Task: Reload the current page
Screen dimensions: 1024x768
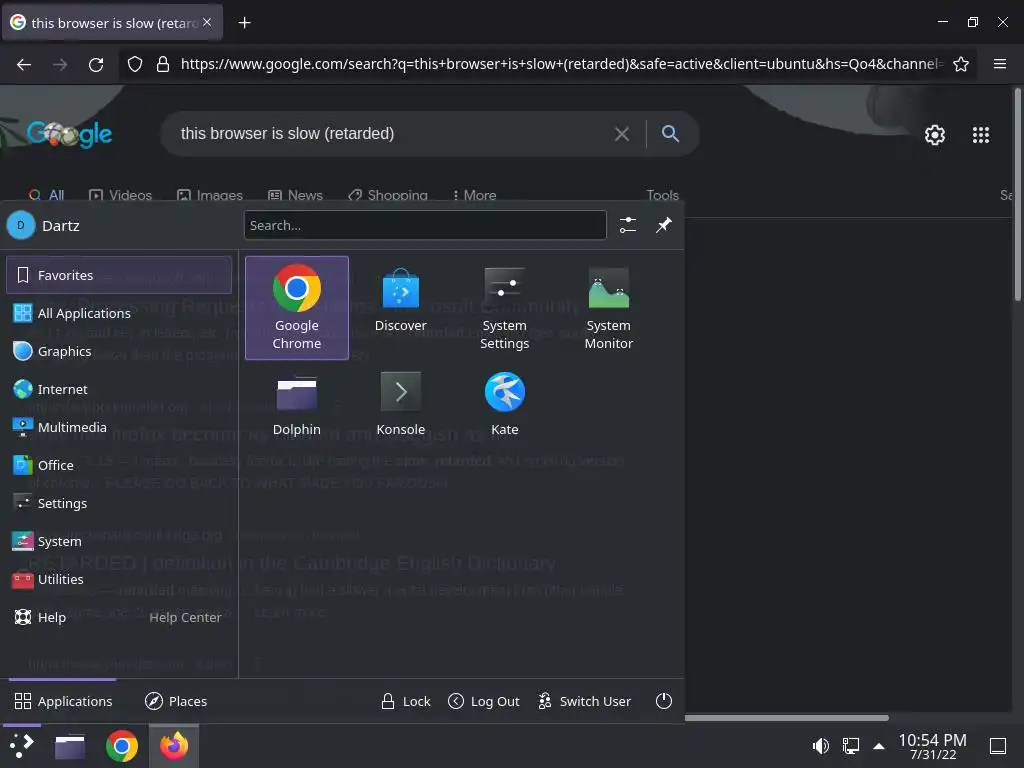Action: pos(96,64)
